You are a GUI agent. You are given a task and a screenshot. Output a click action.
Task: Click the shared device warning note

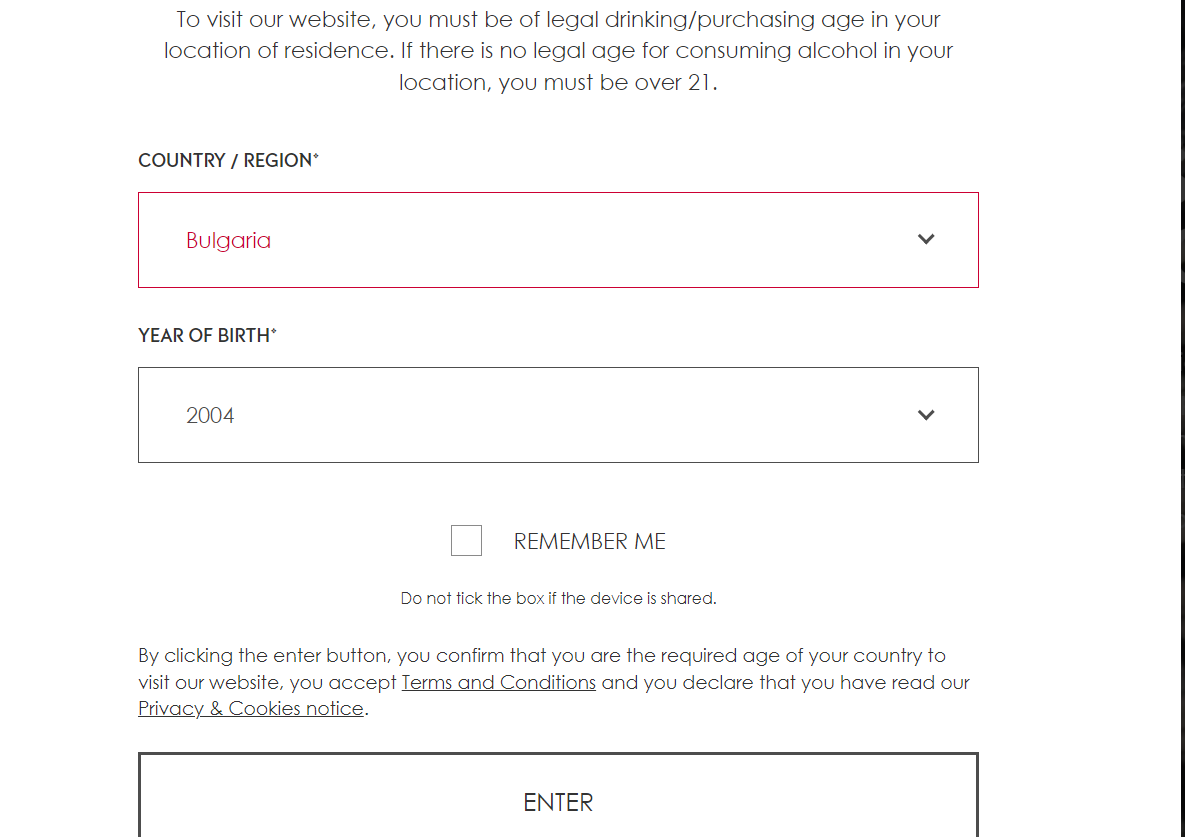pos(558,599)
